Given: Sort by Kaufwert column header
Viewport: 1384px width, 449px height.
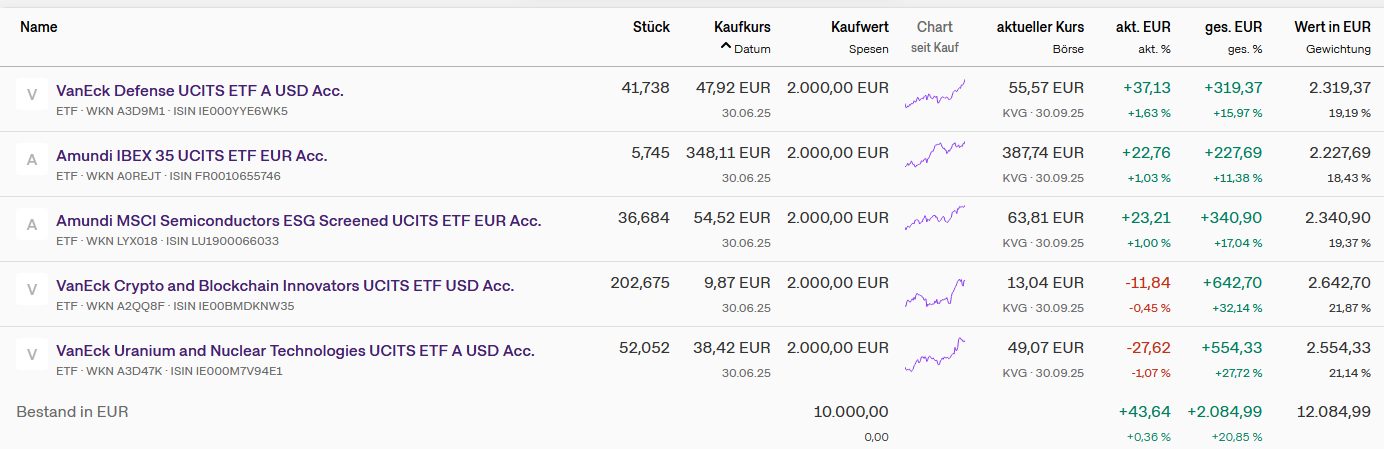Looking at the screenshot, I should point(859,27).
